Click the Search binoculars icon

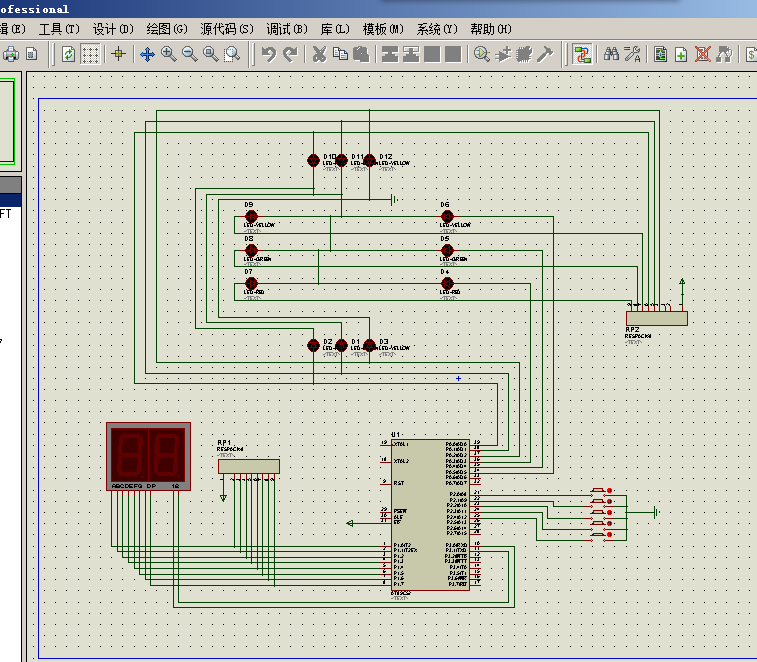pos(610,54)
